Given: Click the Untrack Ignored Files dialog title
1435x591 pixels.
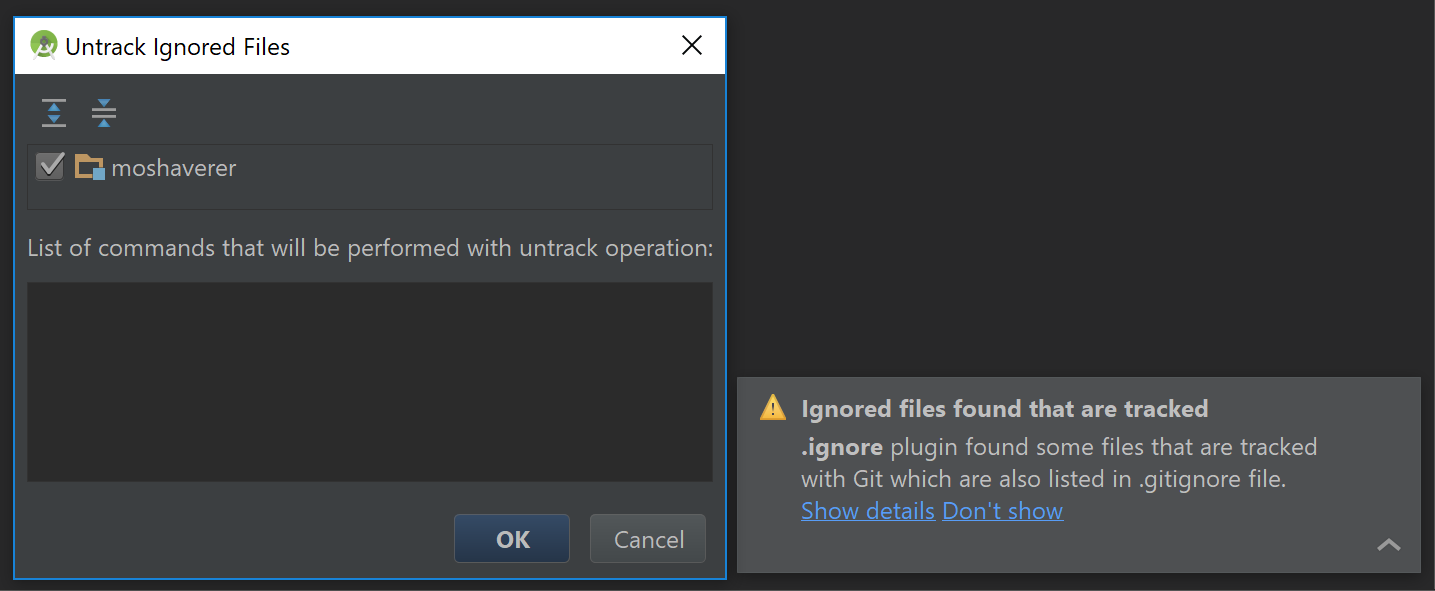Looking at the screenshot, I should [177, 46].
